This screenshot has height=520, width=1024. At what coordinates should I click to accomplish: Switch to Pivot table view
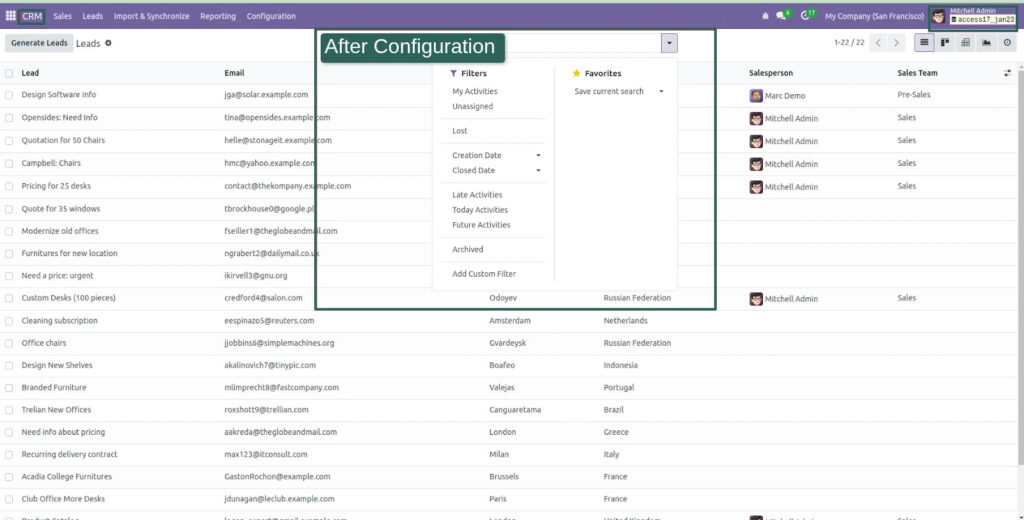click(x=966, y=43)
